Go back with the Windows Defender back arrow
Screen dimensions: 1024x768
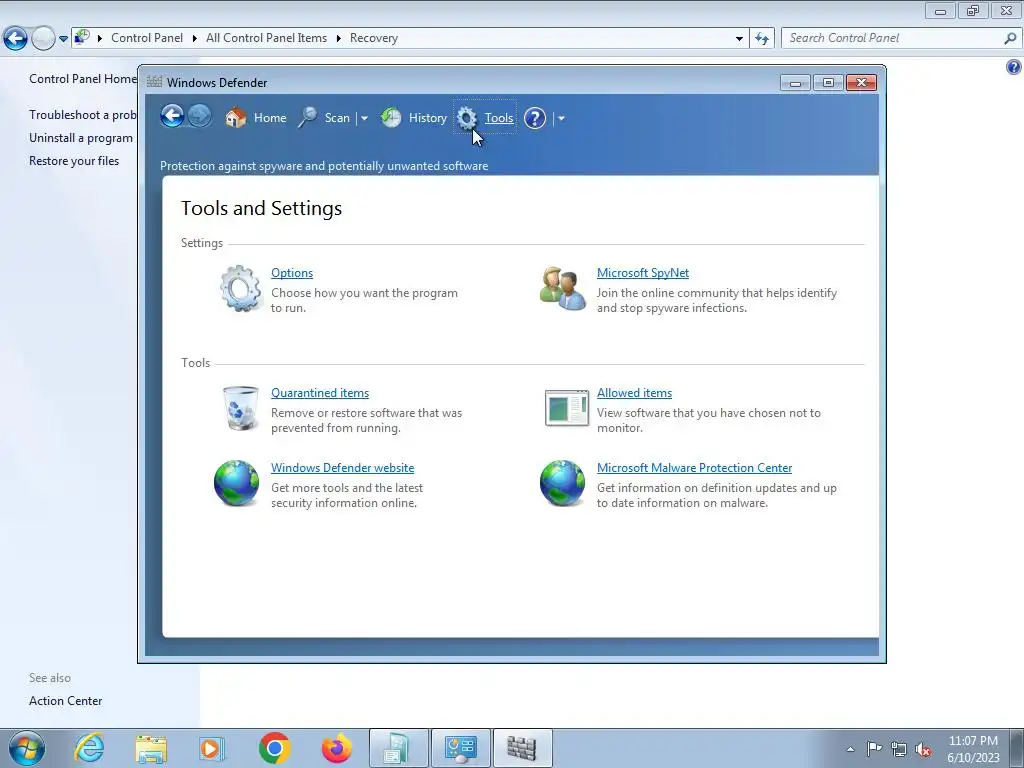[x=172, y=117]
